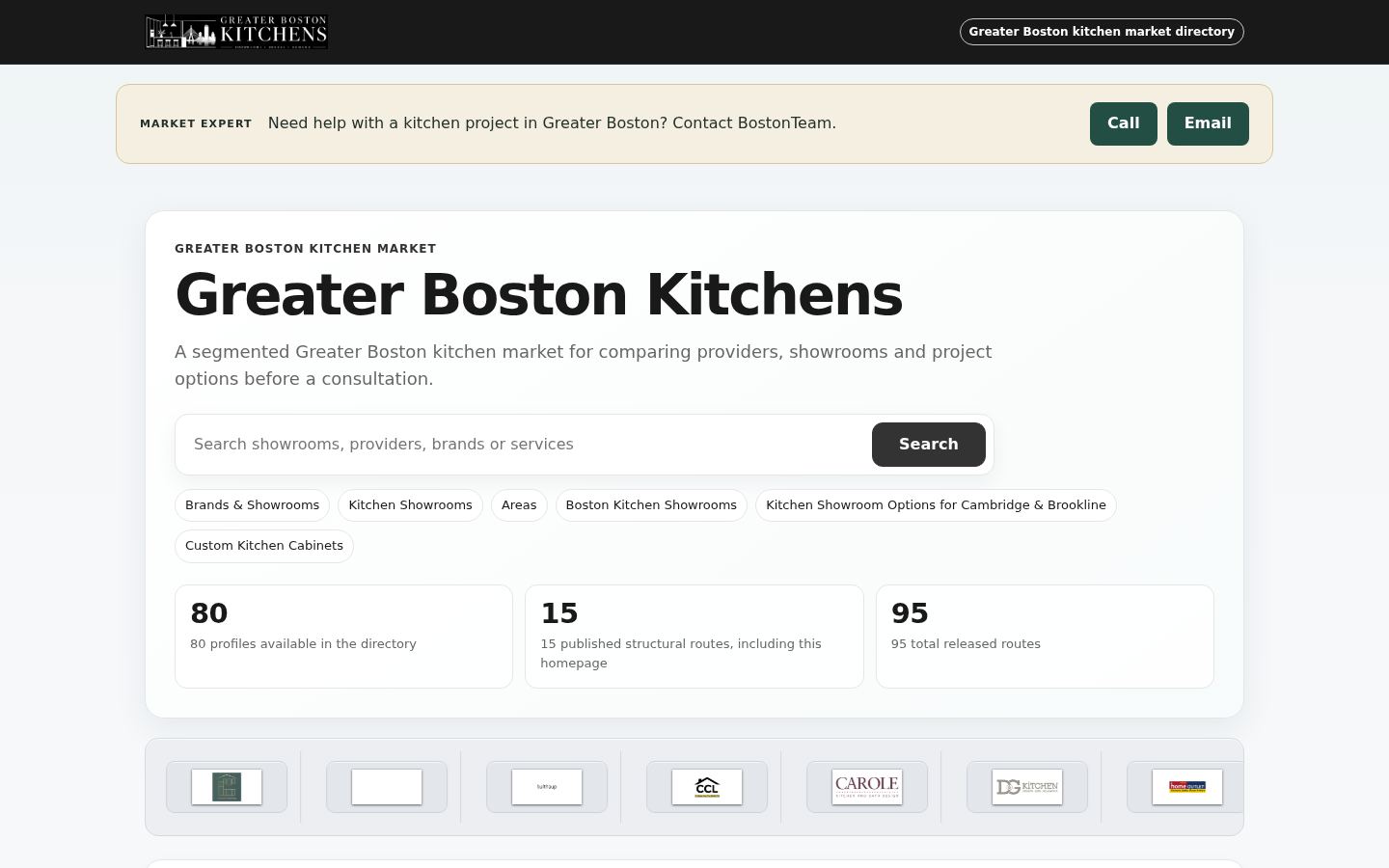Screen dimensions: 1389x868
Task: Click the 'A segmented Greater Boston kitchen market' description
Action: (x=583, y=366)
